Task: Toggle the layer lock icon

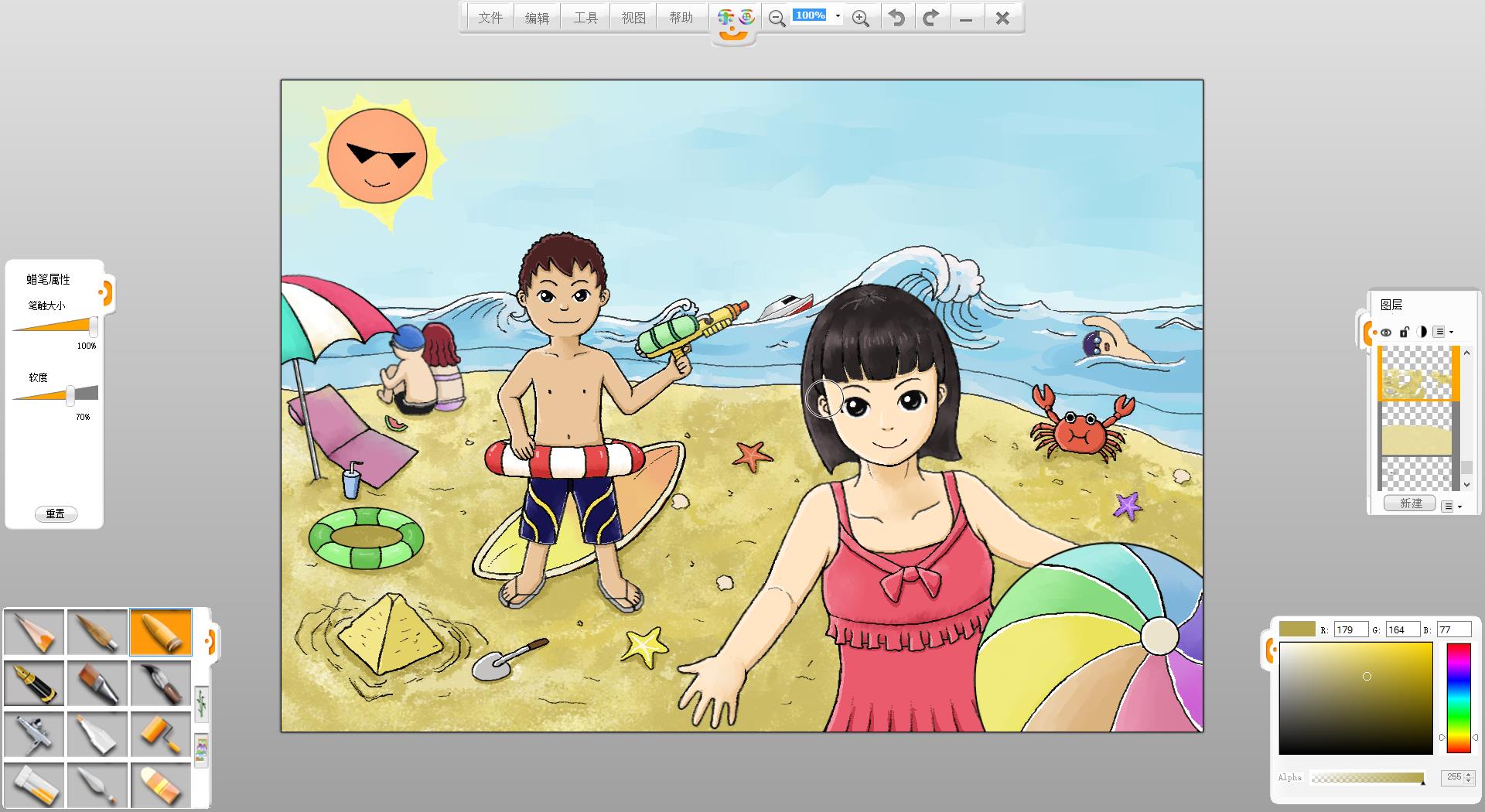Action: [x=1404, y=333]
